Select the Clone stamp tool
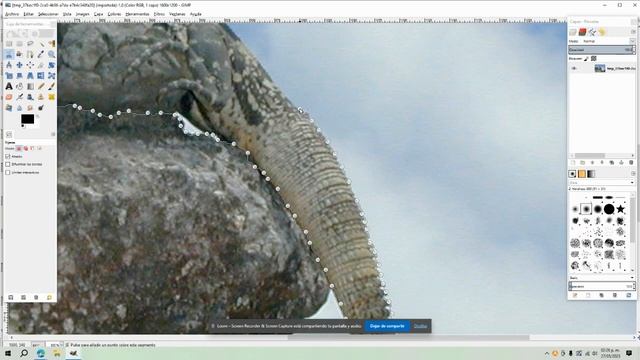 pos(41,97)
